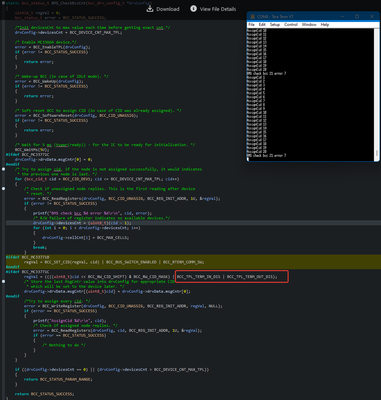
Task: Click the BMS_CheckBccCnt function signature line
Action: tap(79, 3)
